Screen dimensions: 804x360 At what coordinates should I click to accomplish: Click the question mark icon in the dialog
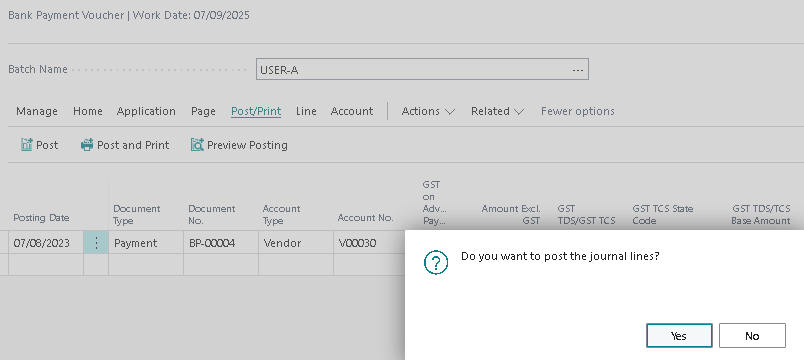436,263
